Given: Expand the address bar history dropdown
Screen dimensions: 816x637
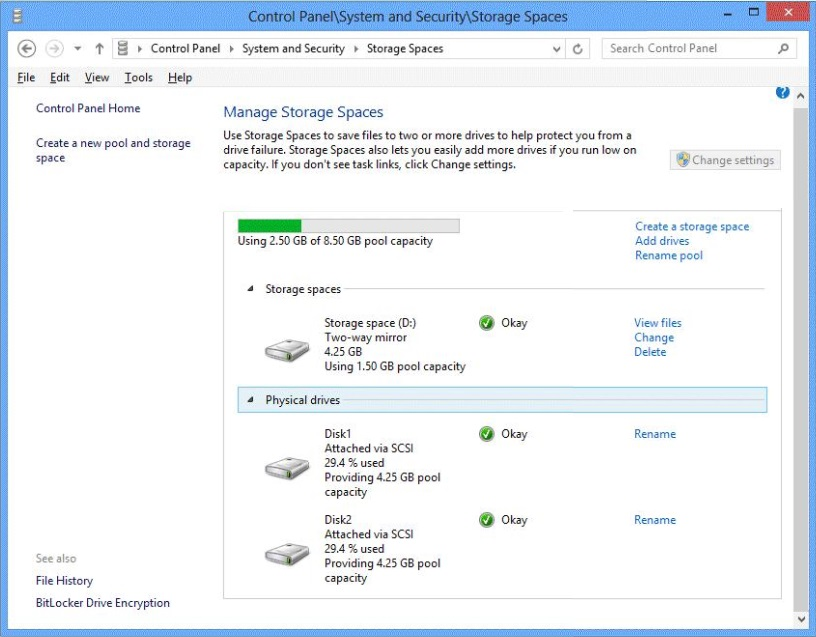Looking at the screenshot, I should tap(556, 49).
